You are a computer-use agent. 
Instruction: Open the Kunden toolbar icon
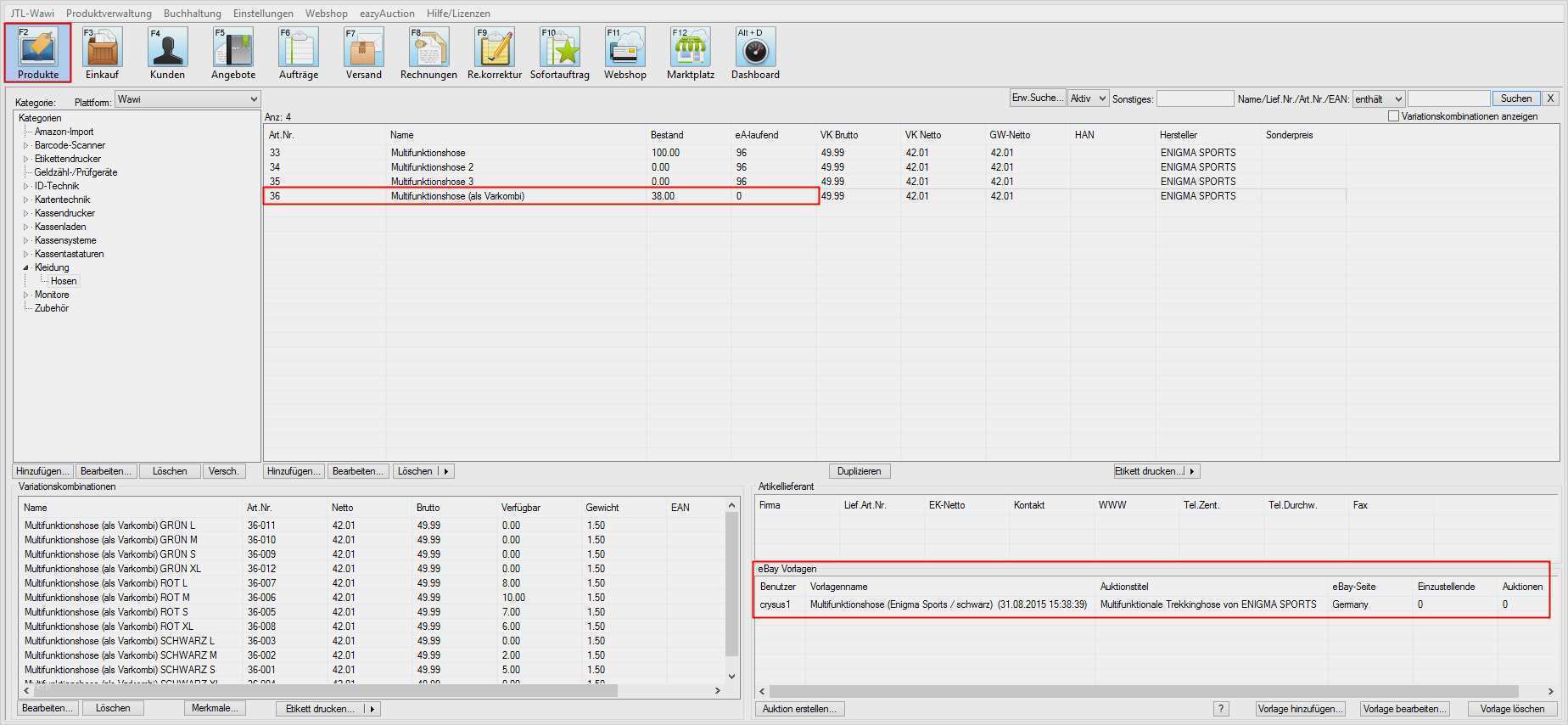pos(167,53)
